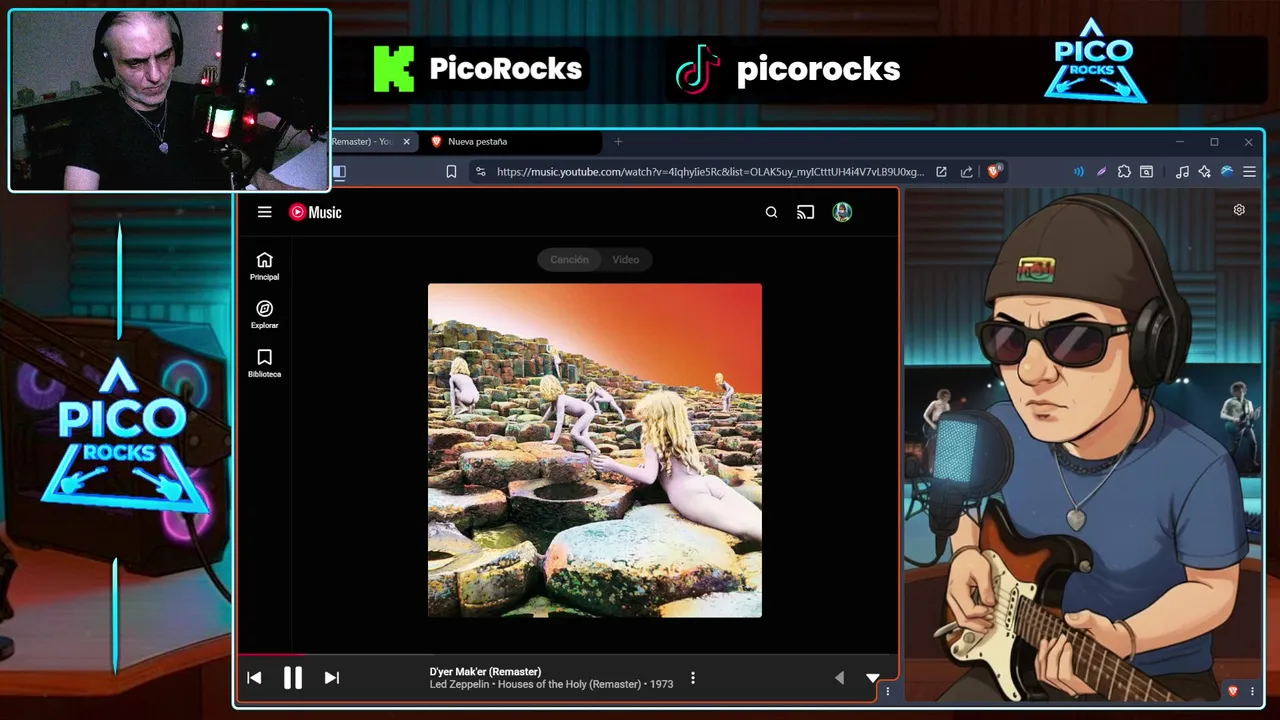The height and width of the screenshot is (720, 1280).
Task: Open search in YouTube Music
Action: coord(771,212)
